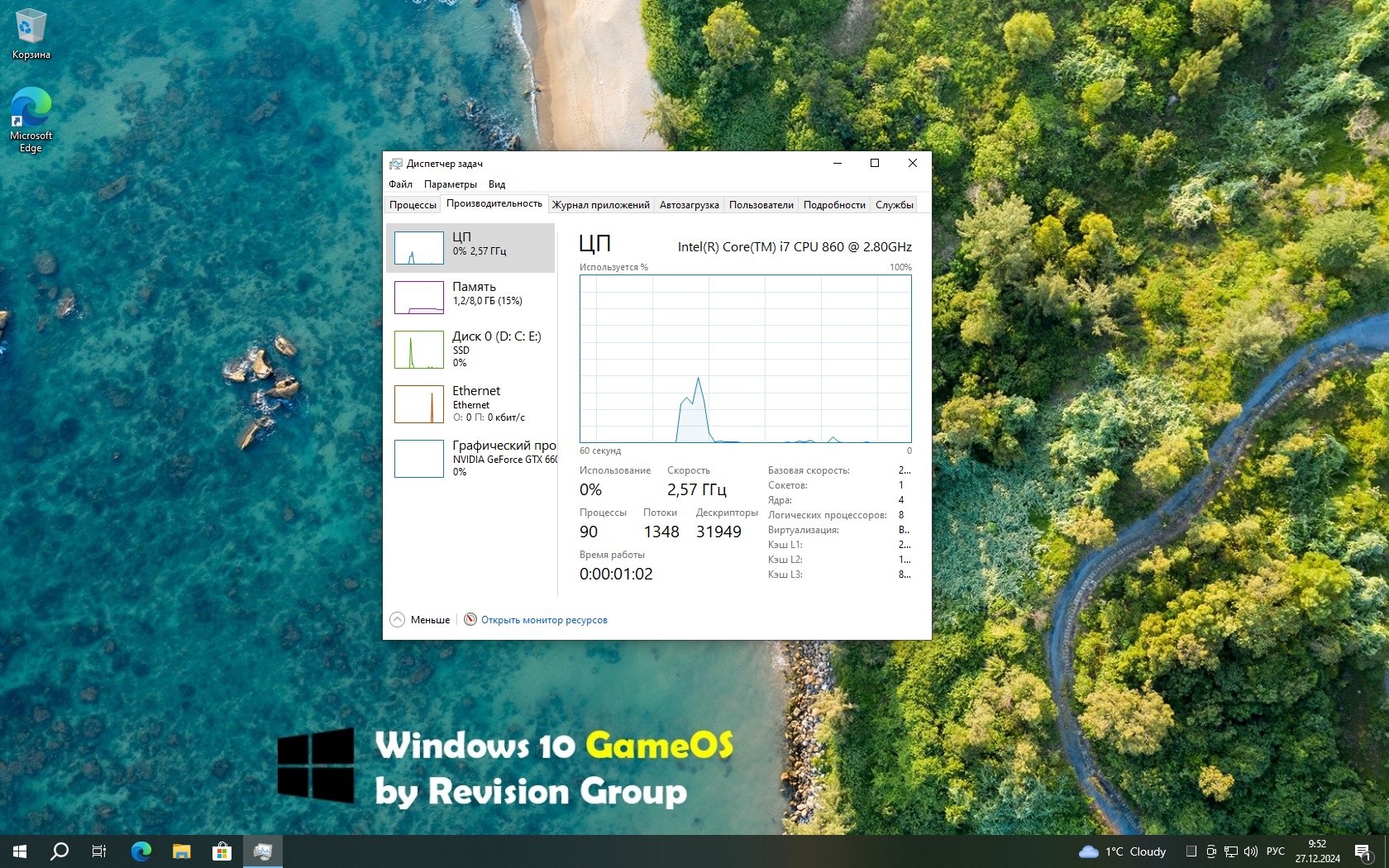
Task: Select the Графический процессор (GPU) graph thumbnail
Action: [x=419, y=459]
